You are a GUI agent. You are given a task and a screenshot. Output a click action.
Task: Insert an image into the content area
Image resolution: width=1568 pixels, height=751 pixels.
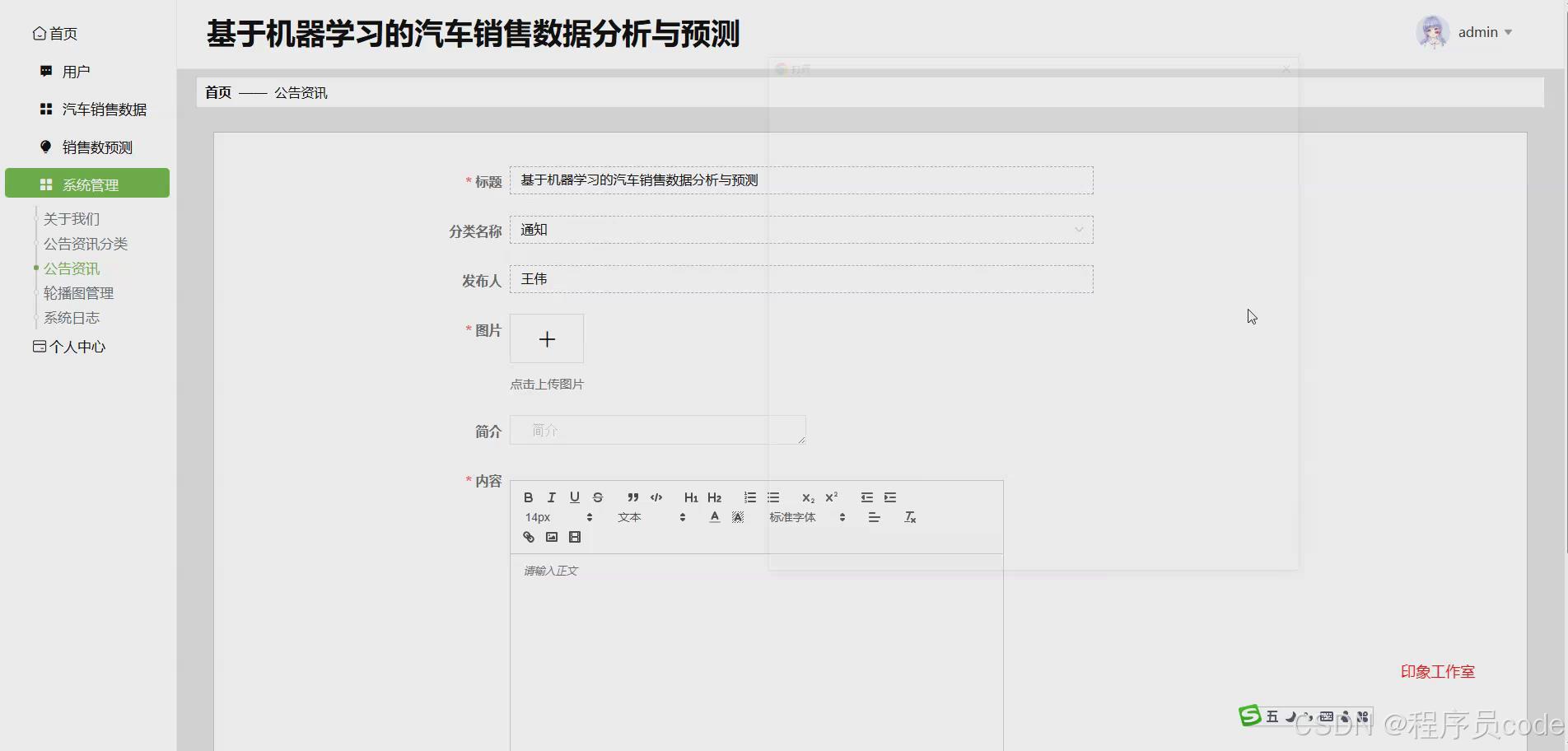pos(551,537)
